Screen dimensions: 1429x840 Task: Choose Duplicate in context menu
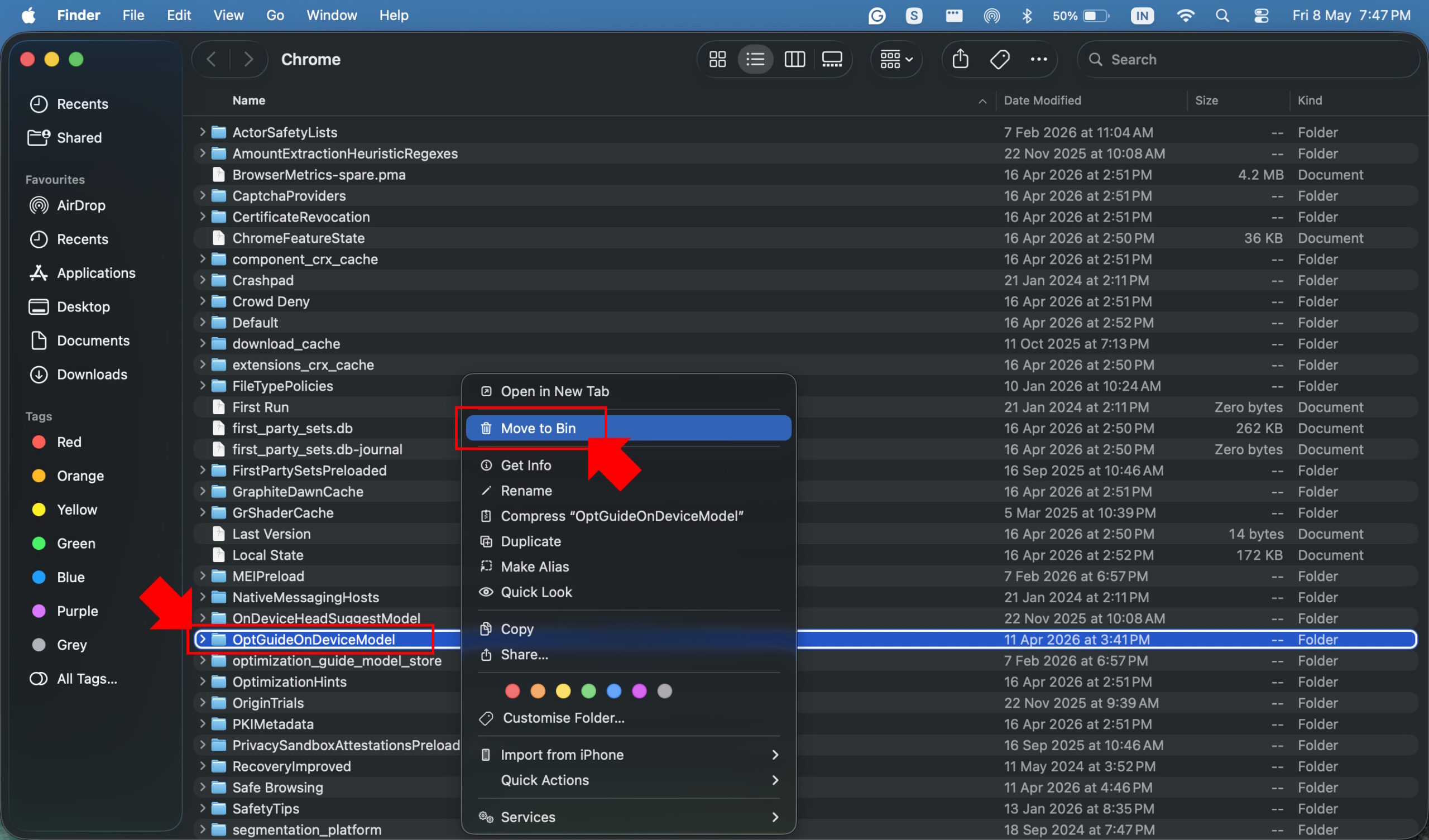pos(629,541)
